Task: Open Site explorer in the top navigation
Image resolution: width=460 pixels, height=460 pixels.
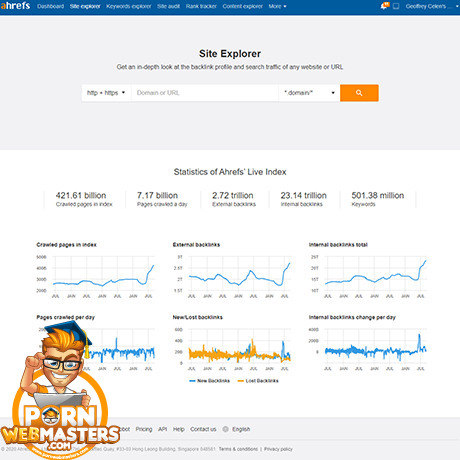Action: click(x=85, y=6)
